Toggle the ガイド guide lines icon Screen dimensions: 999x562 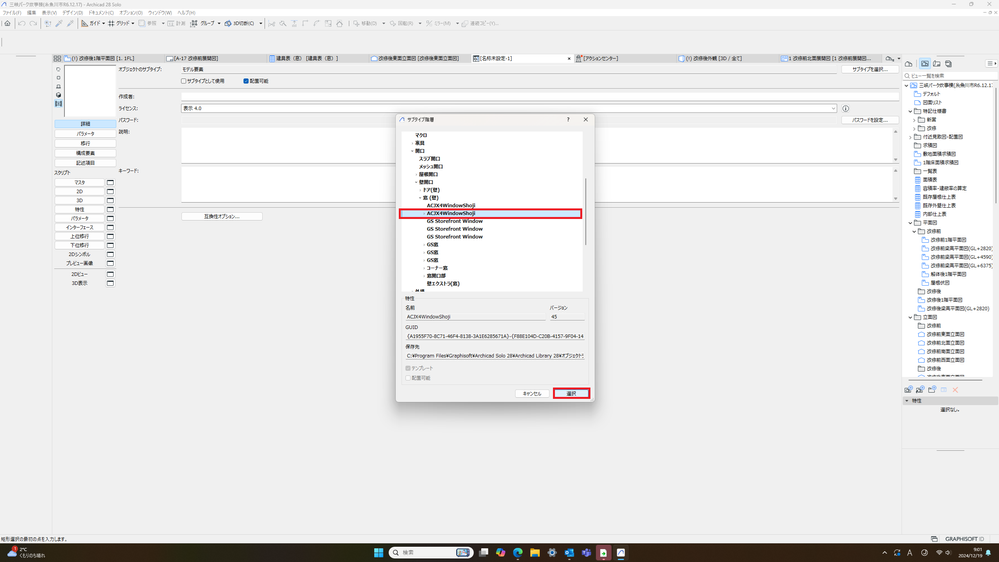click(84, 24)
